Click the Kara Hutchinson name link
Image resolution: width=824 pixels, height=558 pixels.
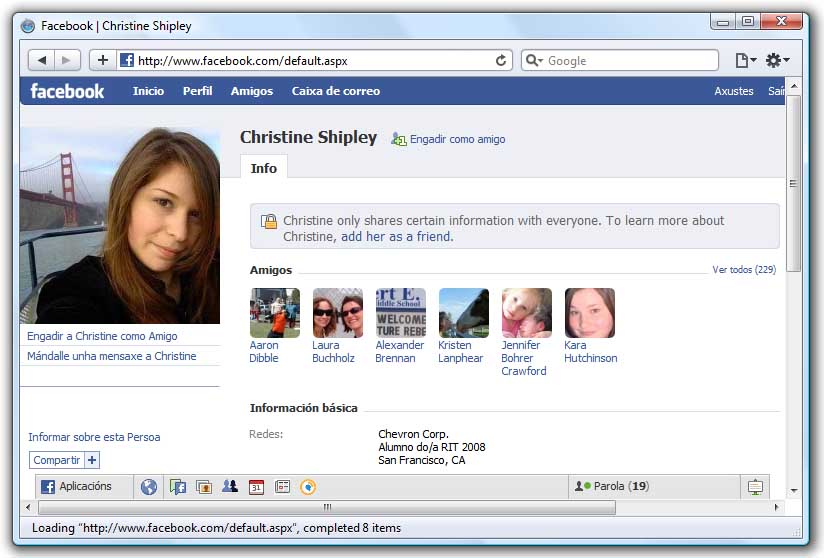point(591,352)
